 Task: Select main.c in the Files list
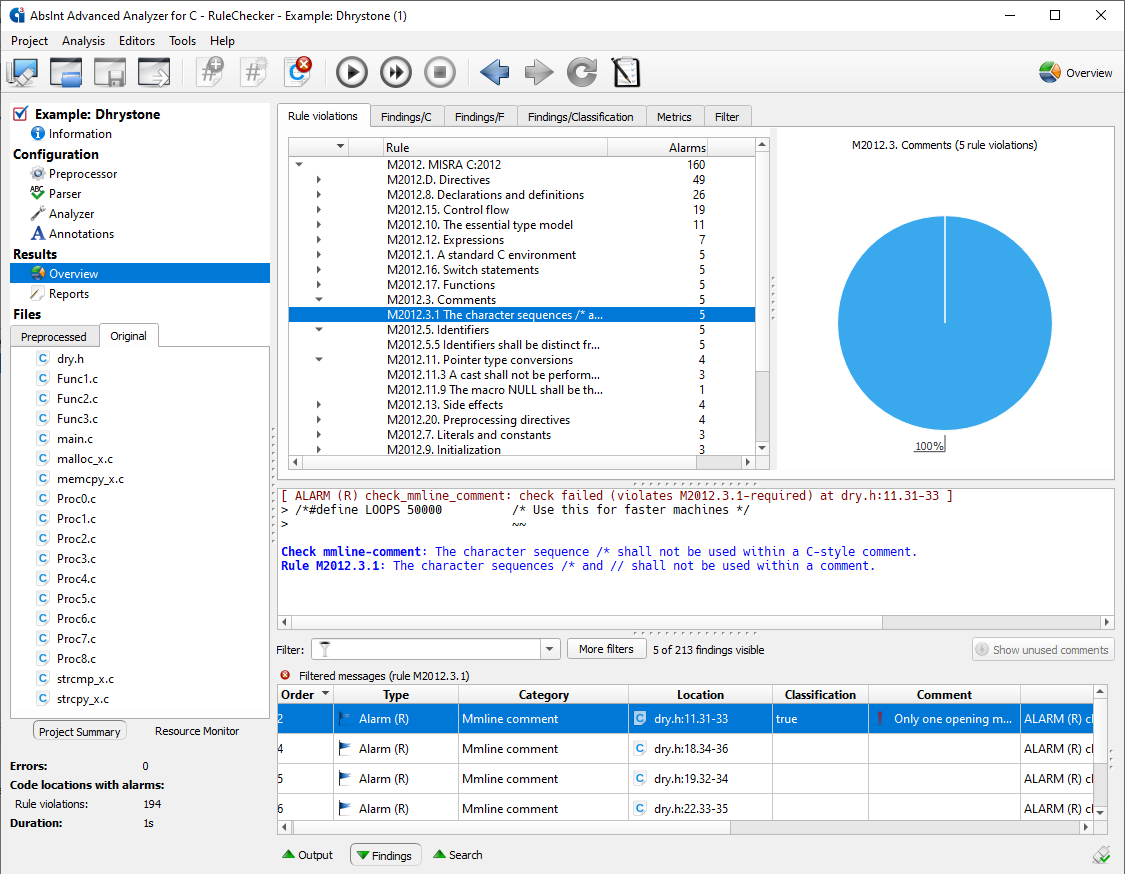75,438
